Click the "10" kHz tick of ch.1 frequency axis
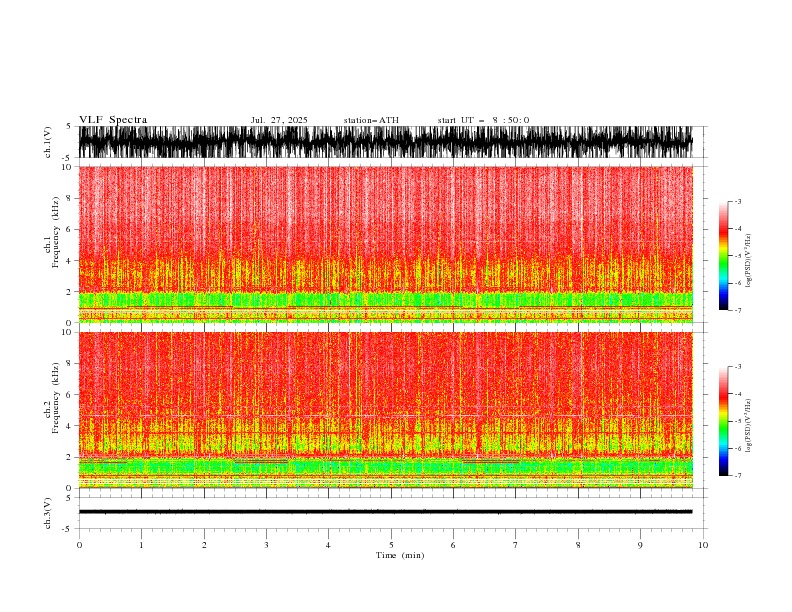Image resolution: width=792 pixels, height=612 pixels. [x=67, y=167]
